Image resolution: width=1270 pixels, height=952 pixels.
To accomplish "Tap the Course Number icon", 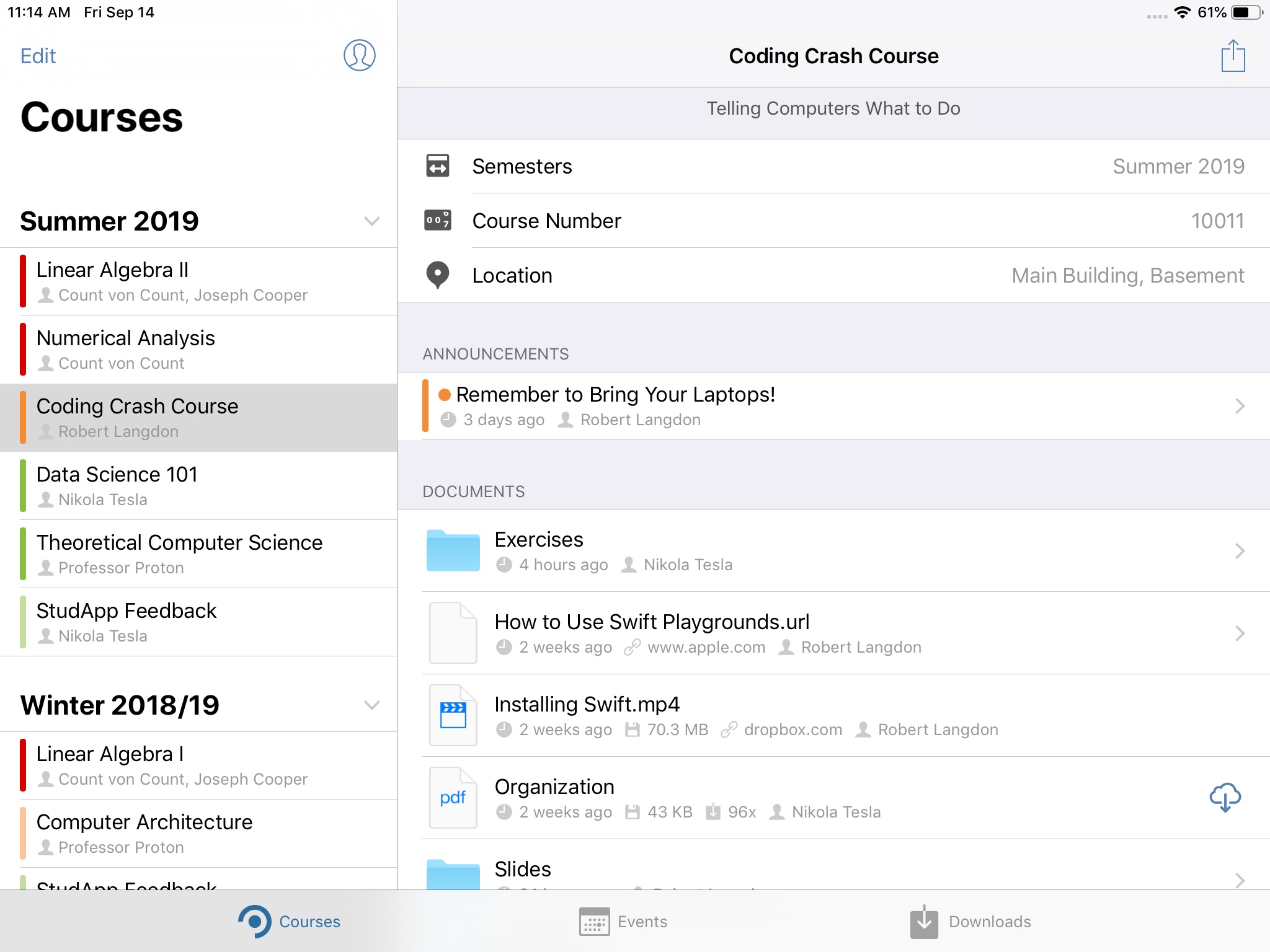I will (x=437, y=221).
